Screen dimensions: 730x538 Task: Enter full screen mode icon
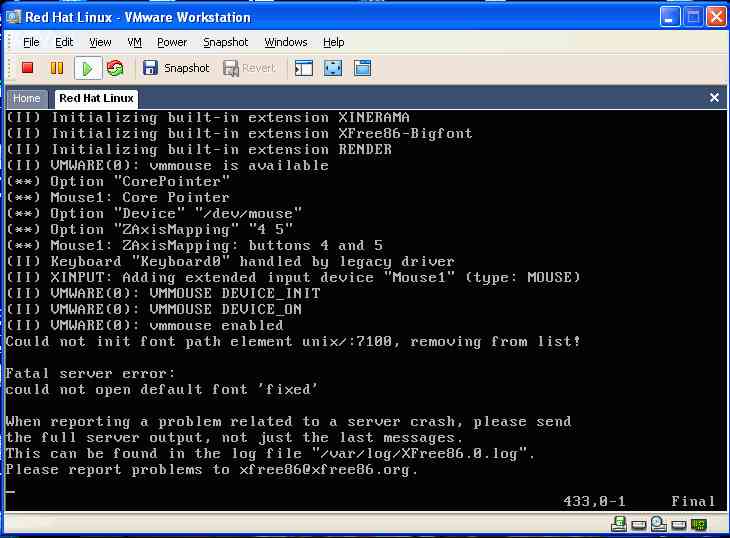coord(333,68)
